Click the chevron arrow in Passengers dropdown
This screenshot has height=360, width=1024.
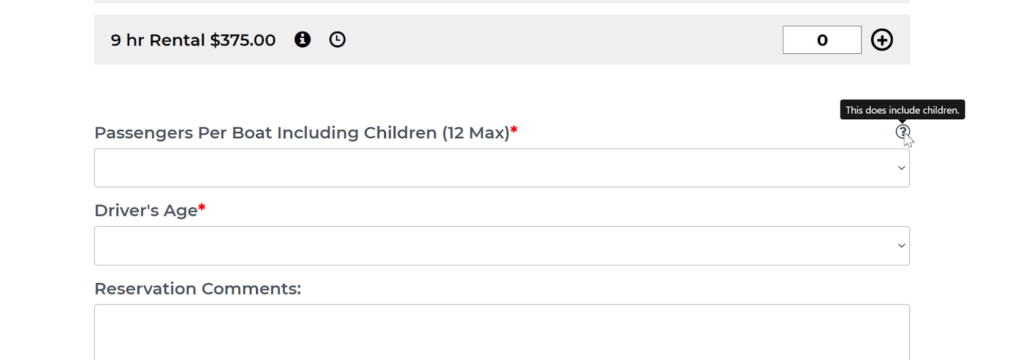tap(901, 168)
